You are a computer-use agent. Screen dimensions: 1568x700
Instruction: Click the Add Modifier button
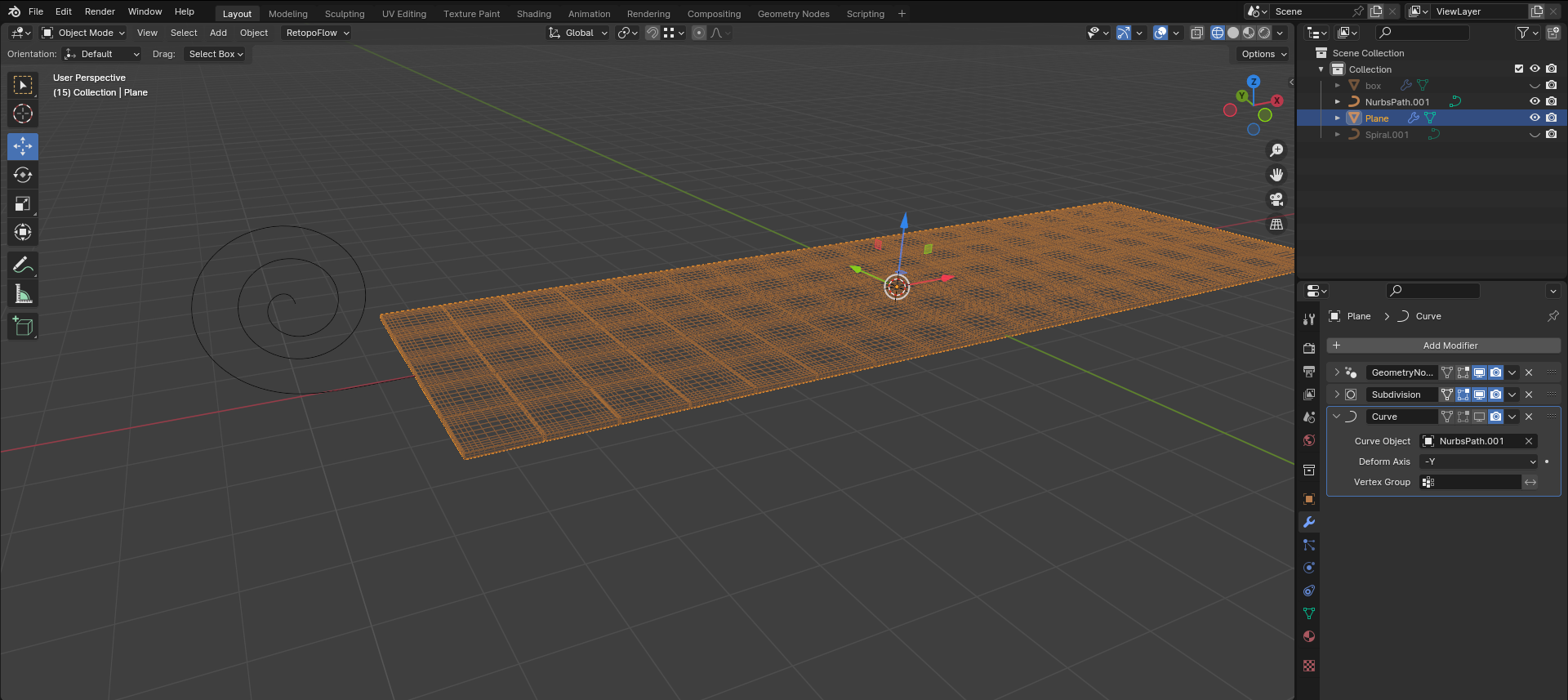point(1444,346)
